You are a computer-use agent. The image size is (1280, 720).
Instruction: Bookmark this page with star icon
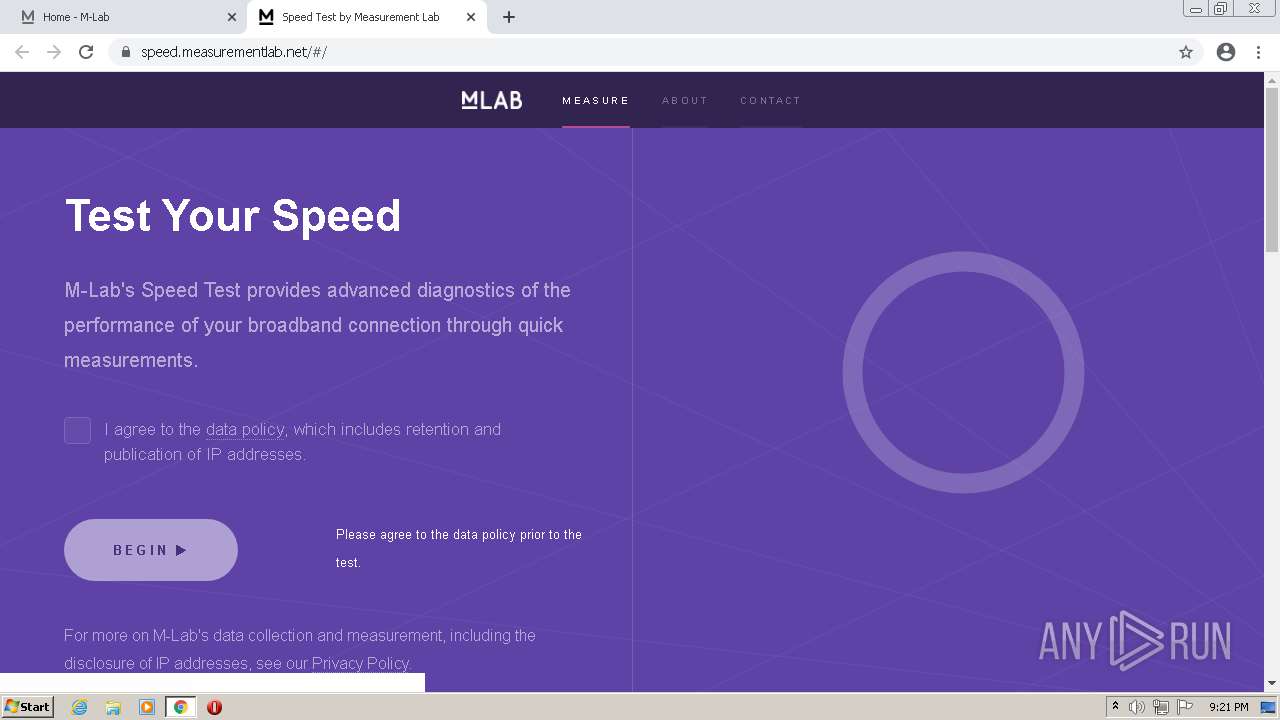1186,52
